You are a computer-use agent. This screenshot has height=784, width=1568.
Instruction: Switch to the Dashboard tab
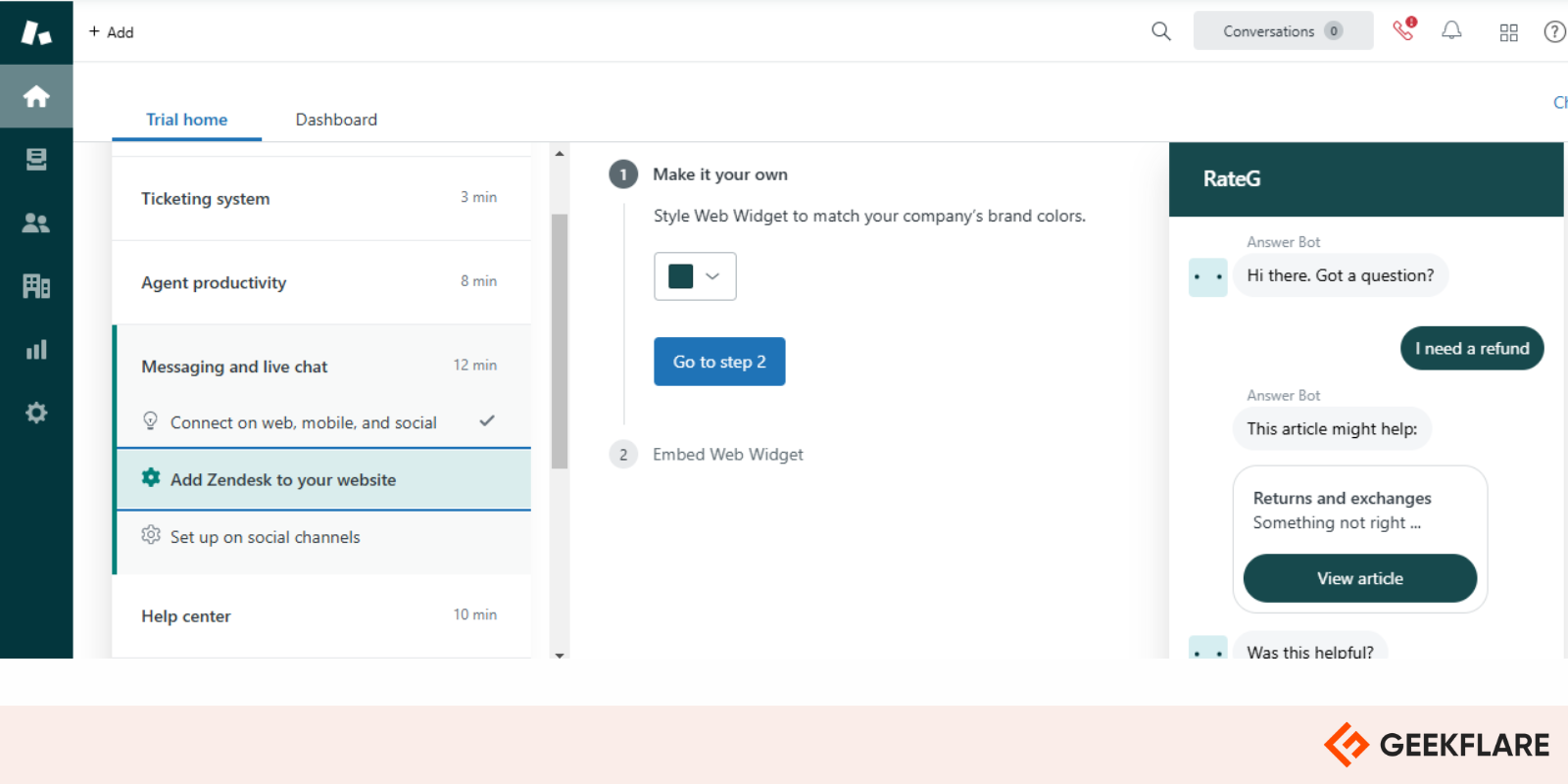[336, 120]
